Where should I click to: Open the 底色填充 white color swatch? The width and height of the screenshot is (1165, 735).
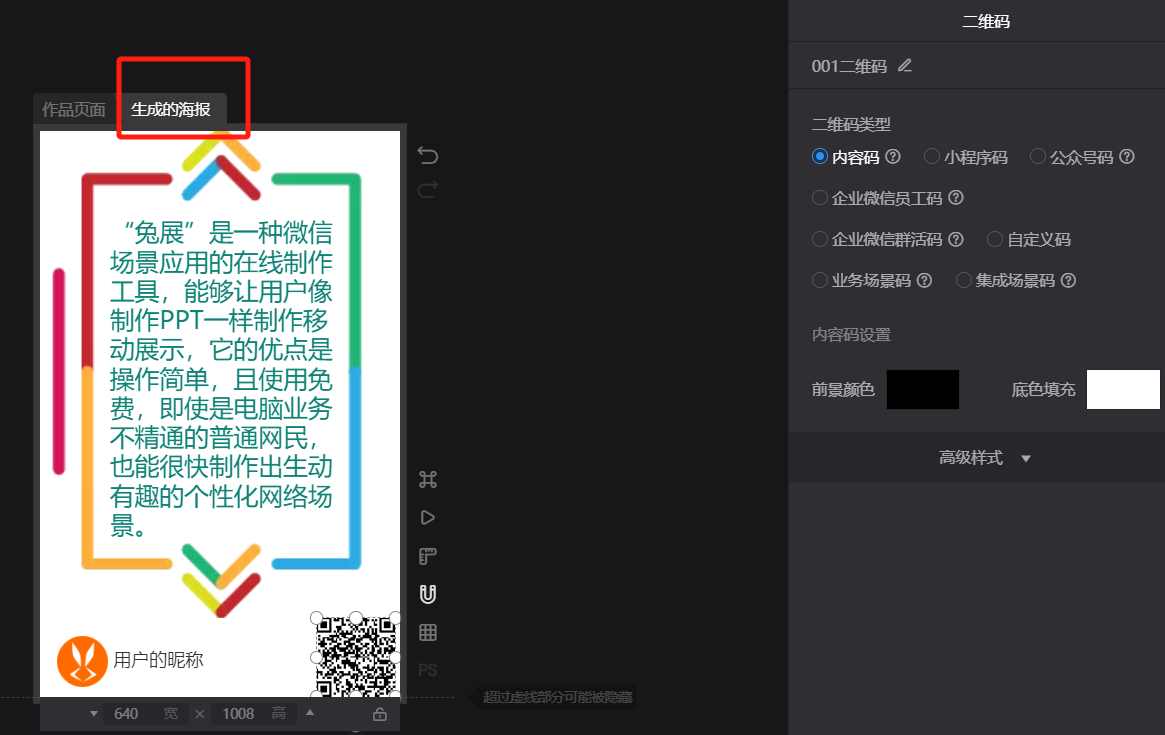pyautogui.click(x=1123, y=389)
